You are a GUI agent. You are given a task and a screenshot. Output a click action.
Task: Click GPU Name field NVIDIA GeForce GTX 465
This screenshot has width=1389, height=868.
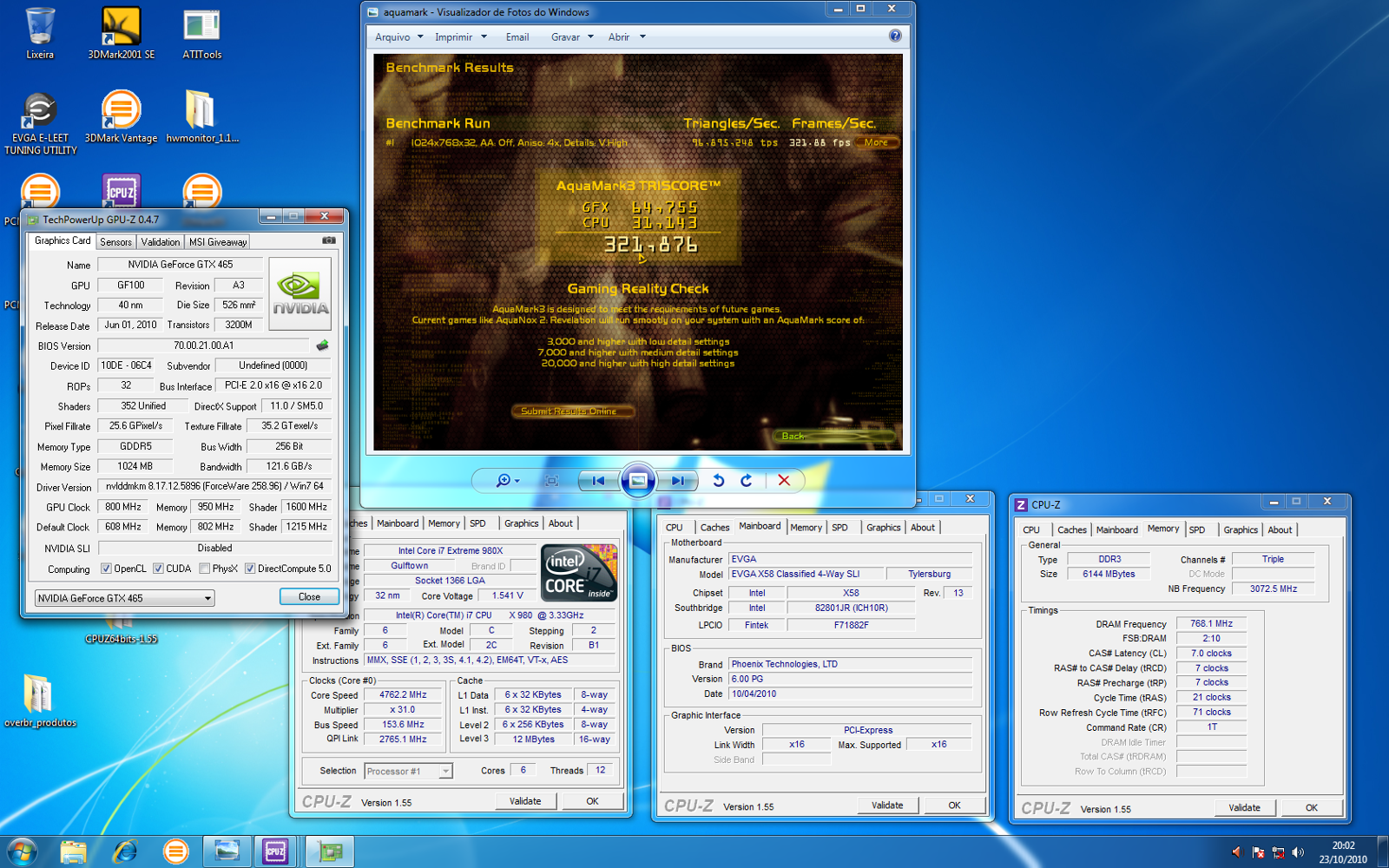coord(180,265)
